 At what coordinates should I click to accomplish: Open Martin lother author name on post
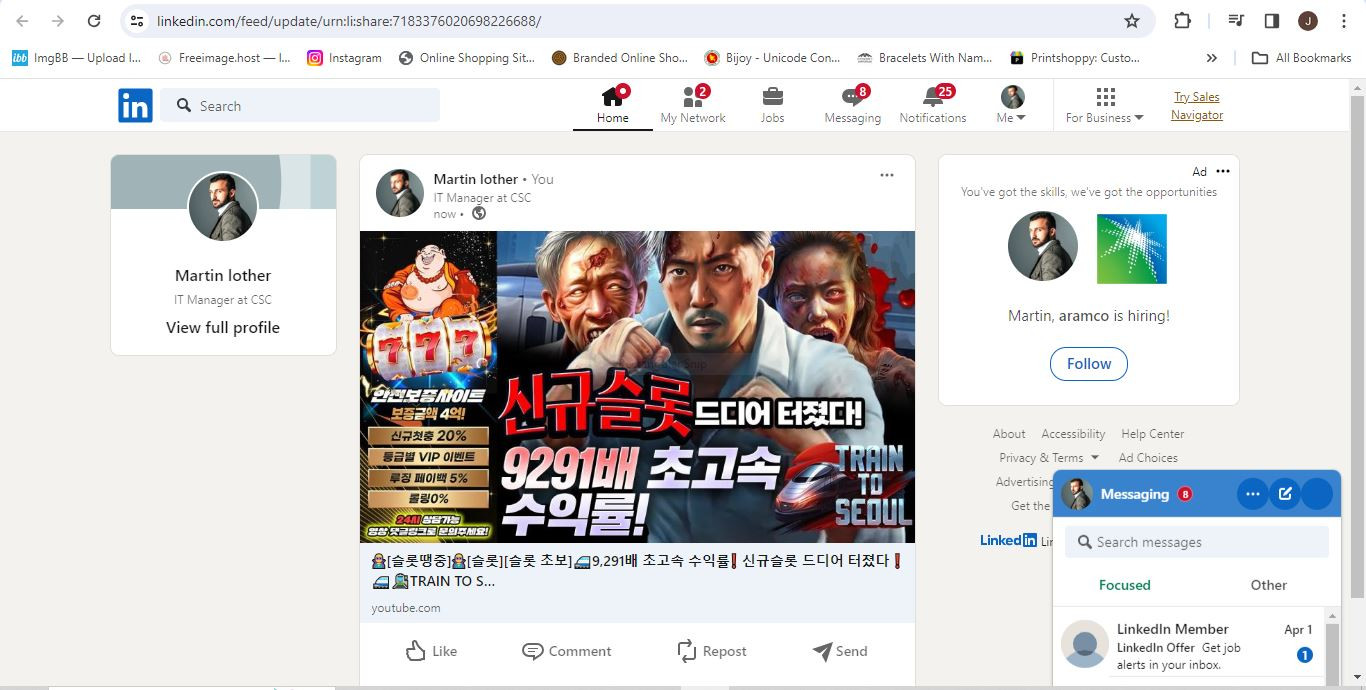(x=476, y=179)
